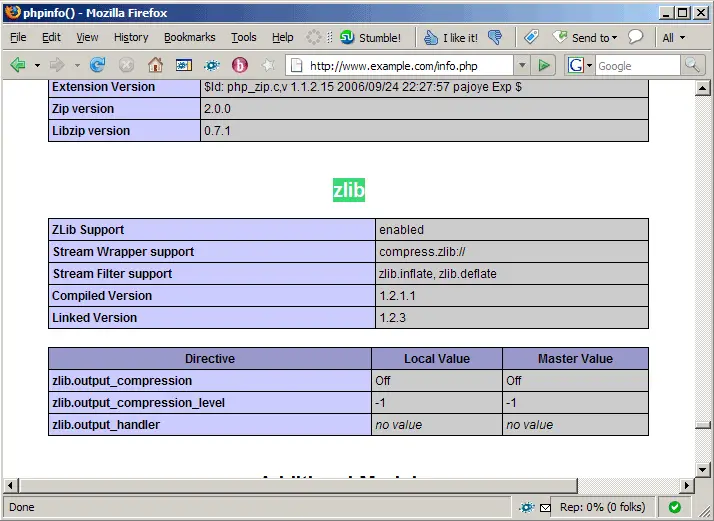Click the thumbs-down dislike icon

[x=495, y=37]
